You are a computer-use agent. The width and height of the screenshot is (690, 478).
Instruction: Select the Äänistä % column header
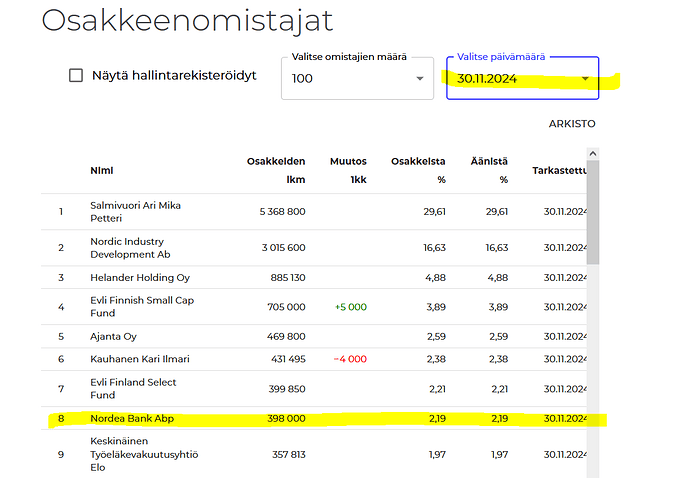[489, 170]
